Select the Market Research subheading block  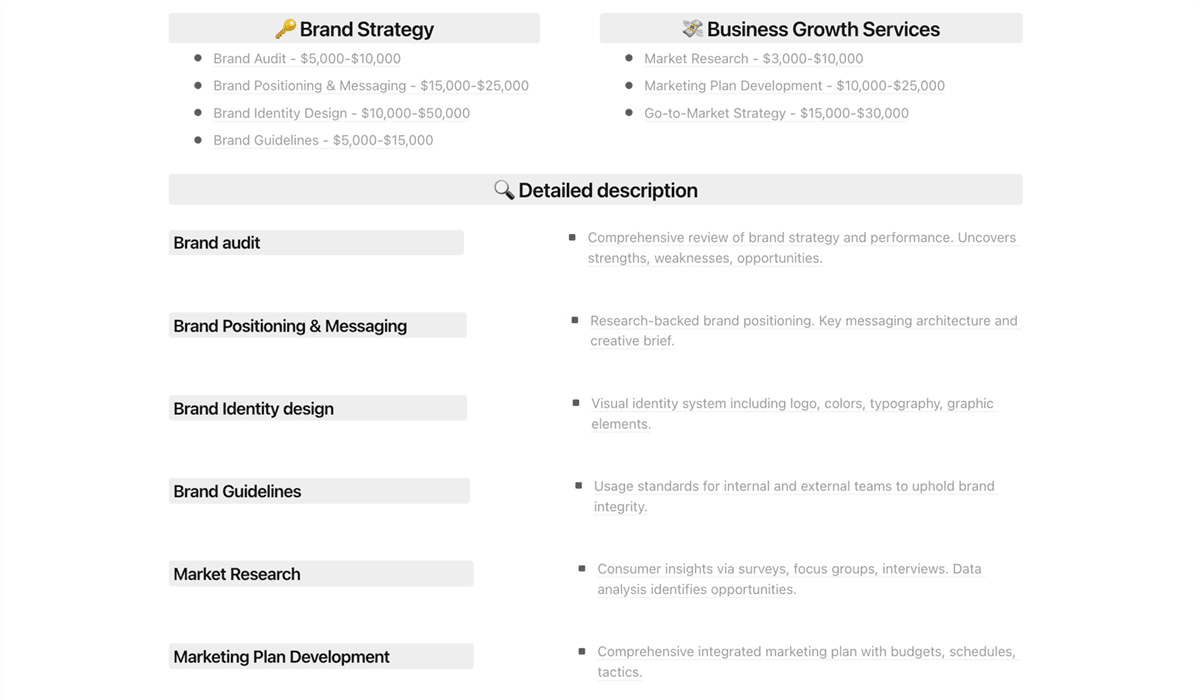(x=321, y=574)
